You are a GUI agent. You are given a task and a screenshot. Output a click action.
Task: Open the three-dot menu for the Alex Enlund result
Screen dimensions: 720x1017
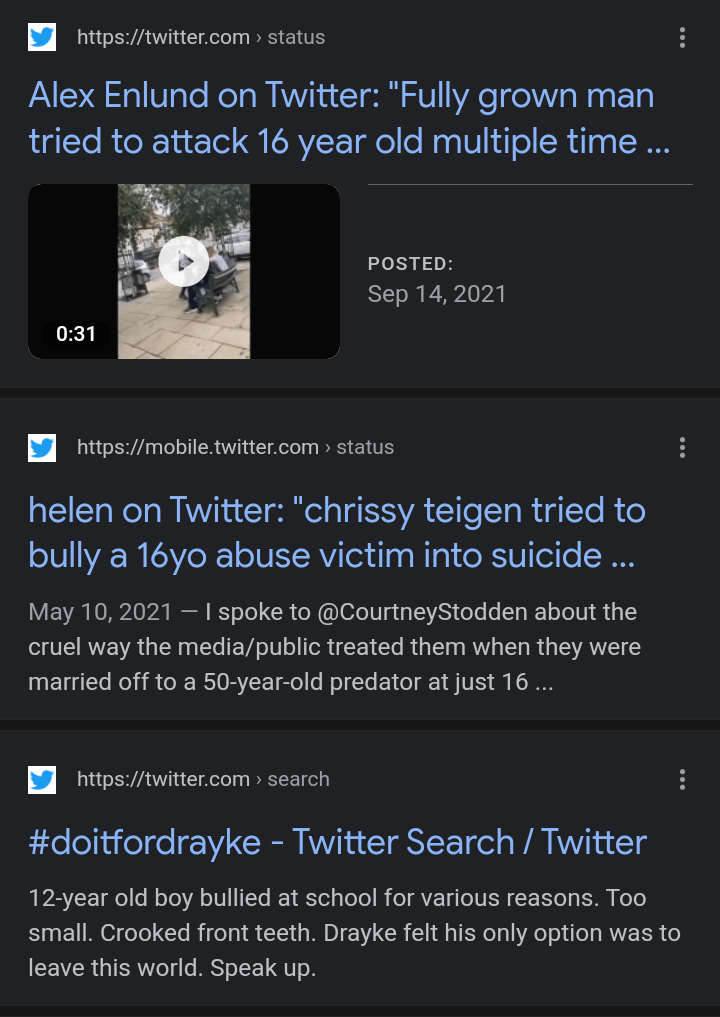pos(682,38)
